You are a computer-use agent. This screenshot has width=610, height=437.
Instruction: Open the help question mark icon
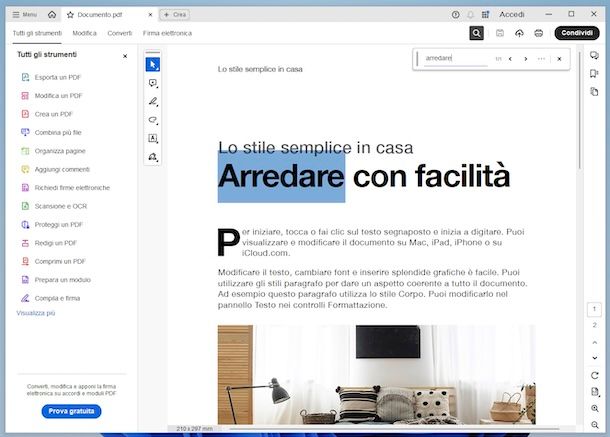pos(456,15)
